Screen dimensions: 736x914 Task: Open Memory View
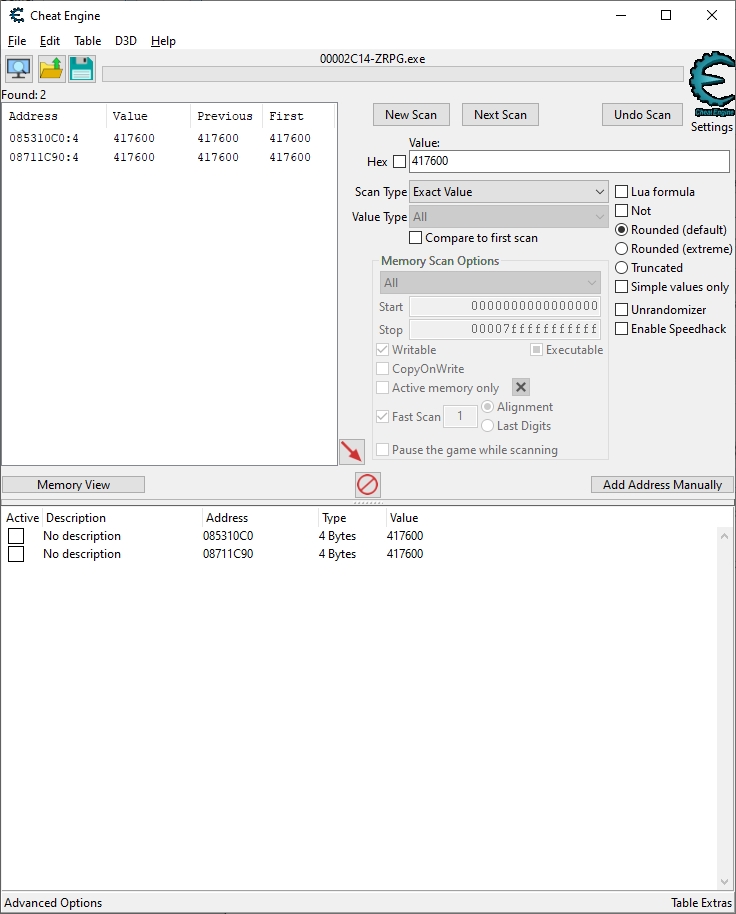click(73, 484)
